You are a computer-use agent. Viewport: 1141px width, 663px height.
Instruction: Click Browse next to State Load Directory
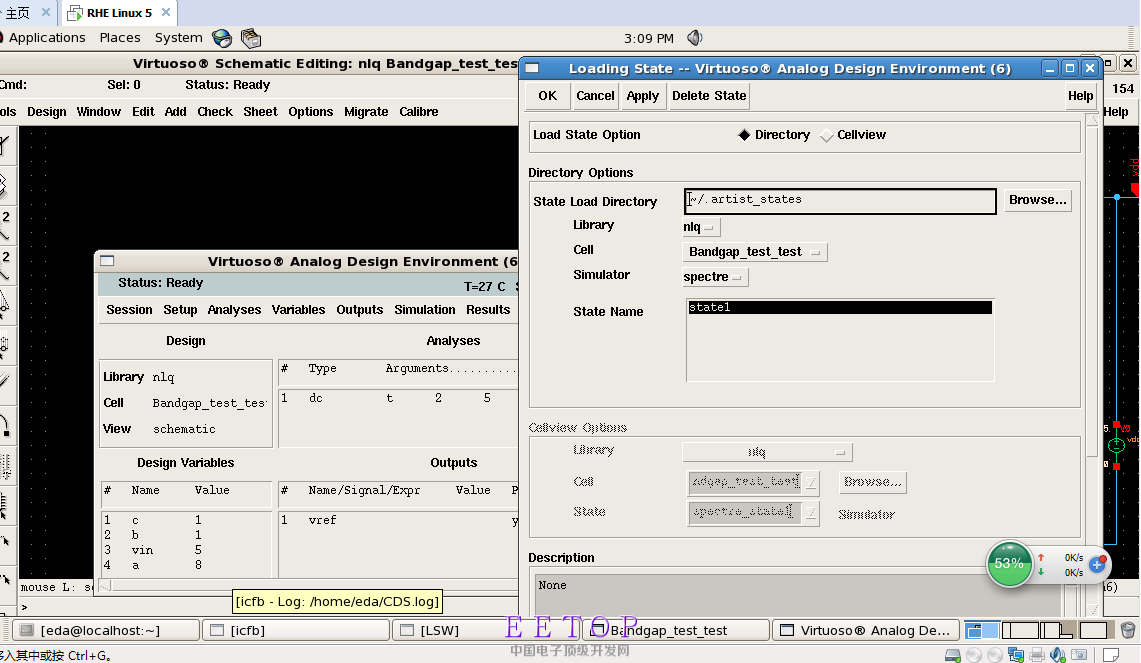(1038, 199)
